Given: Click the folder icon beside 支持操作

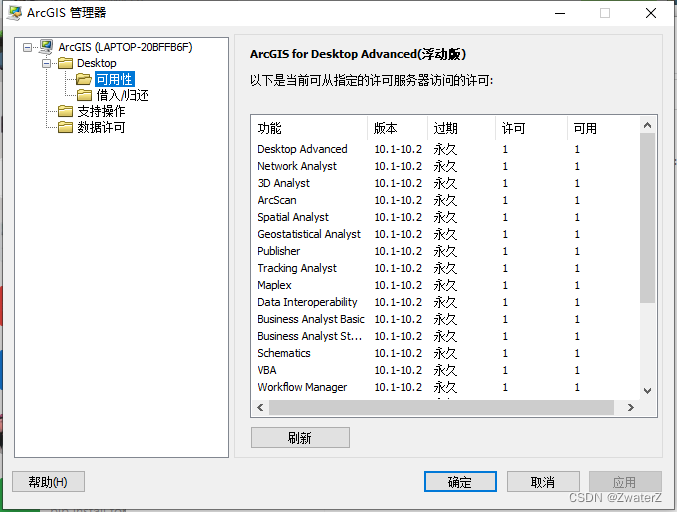Looking at the screenshot, I should coord(66,111).
